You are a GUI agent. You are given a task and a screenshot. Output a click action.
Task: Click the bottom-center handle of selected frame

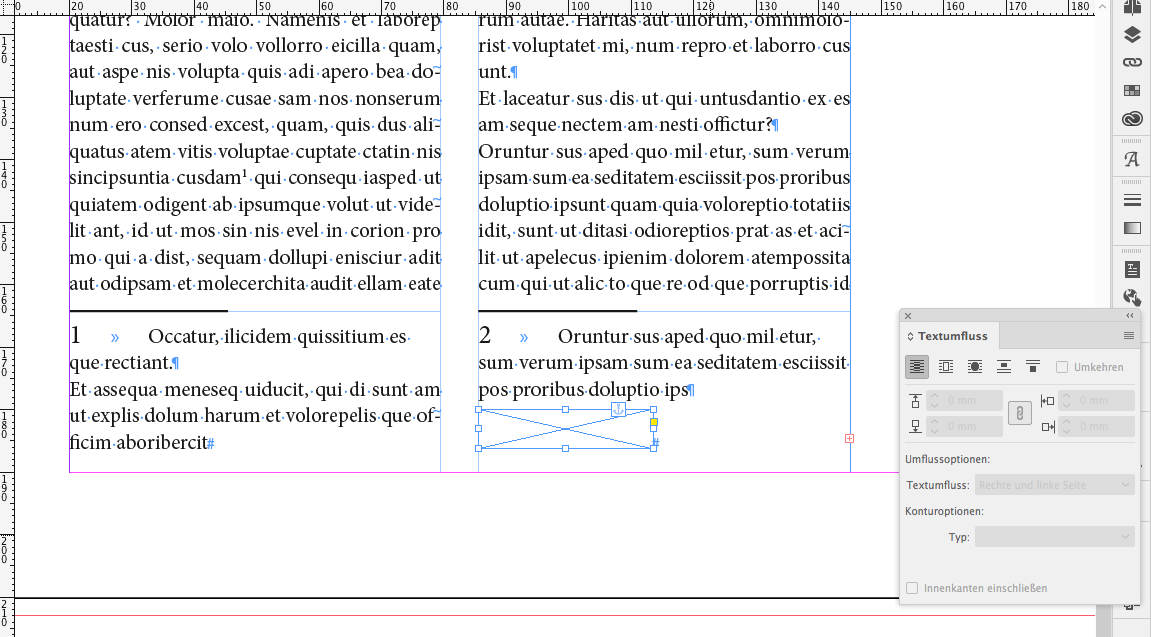point(565,448)
